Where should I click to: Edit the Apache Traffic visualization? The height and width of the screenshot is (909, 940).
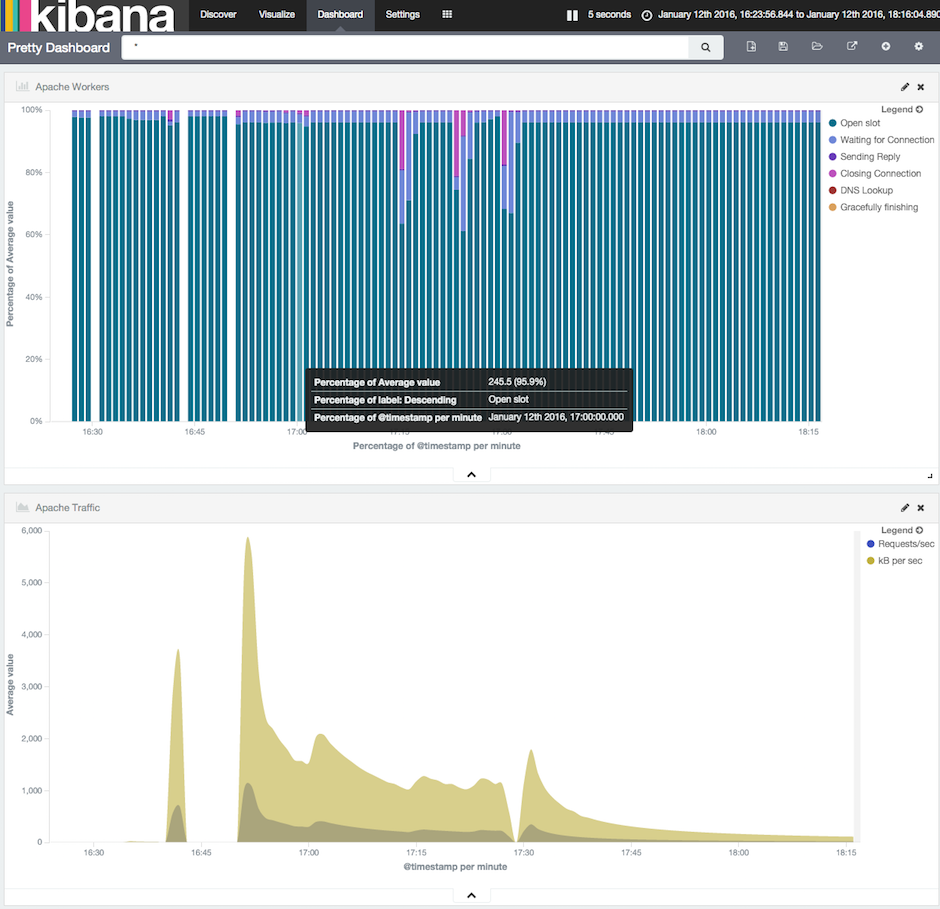tap(905, 508)
